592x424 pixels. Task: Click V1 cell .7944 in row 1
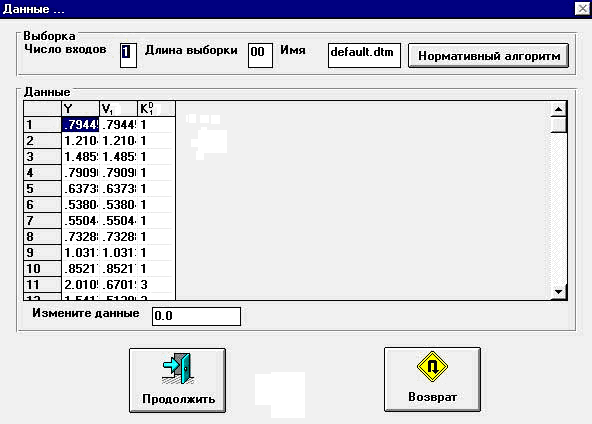[119, 125]
